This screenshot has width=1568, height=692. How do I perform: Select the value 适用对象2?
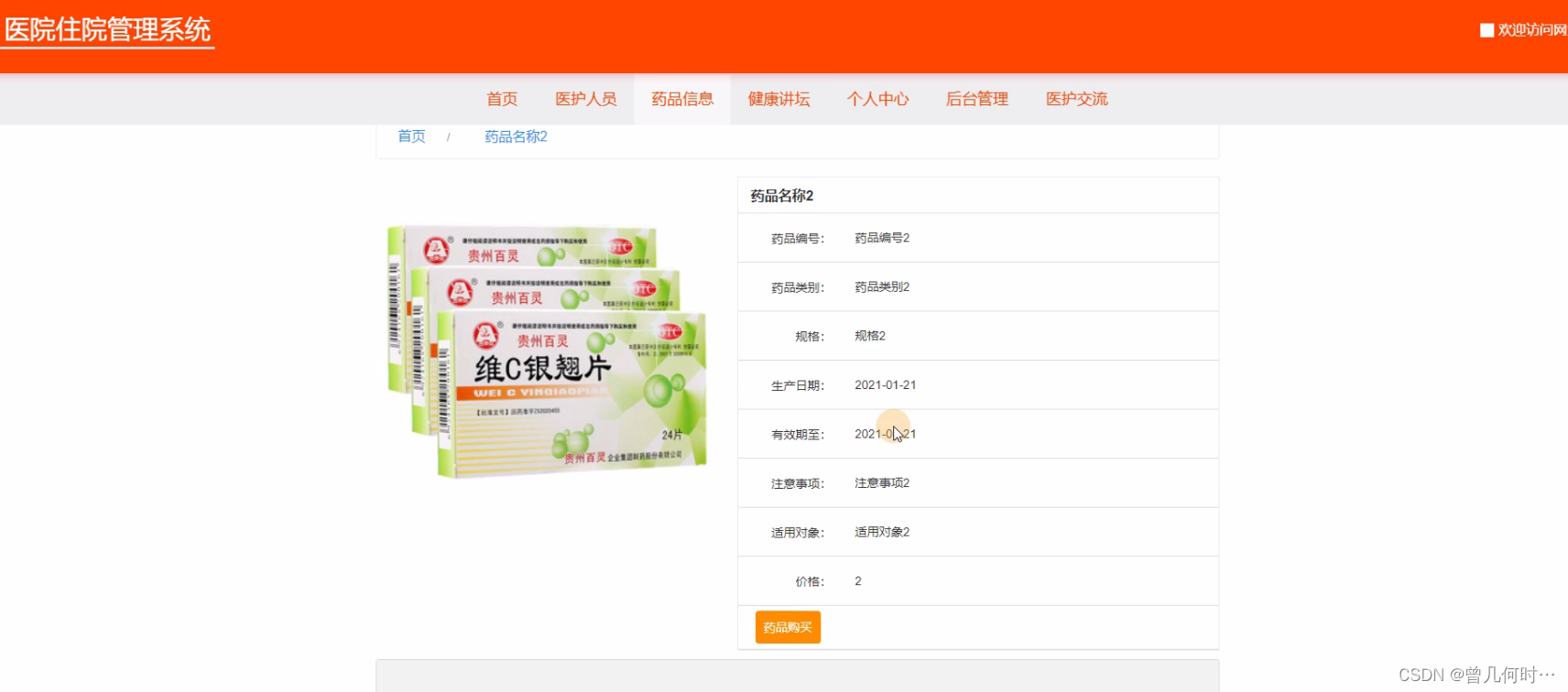point(882,532)
